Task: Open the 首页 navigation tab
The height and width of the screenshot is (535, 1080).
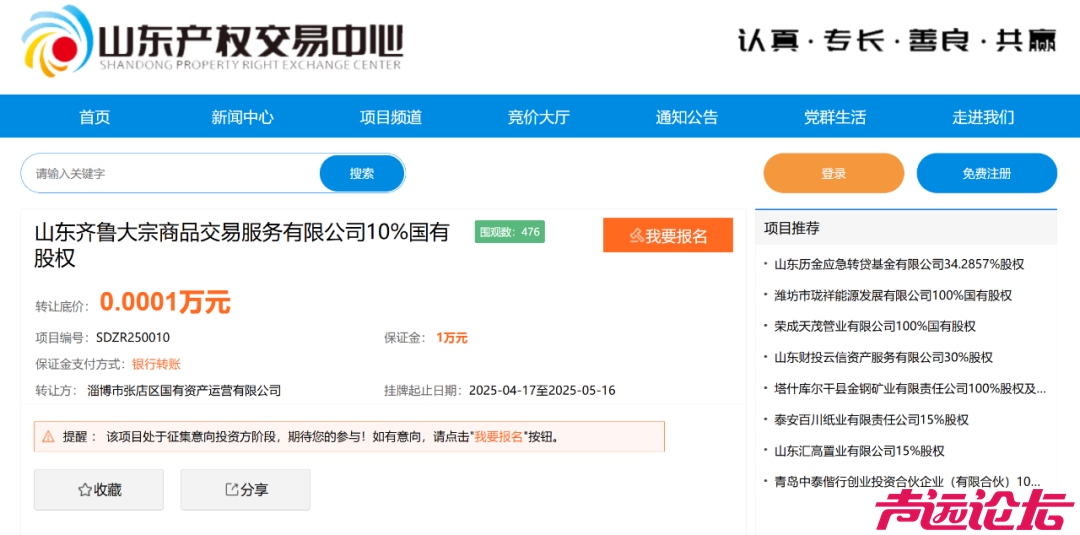Action: 94,117
